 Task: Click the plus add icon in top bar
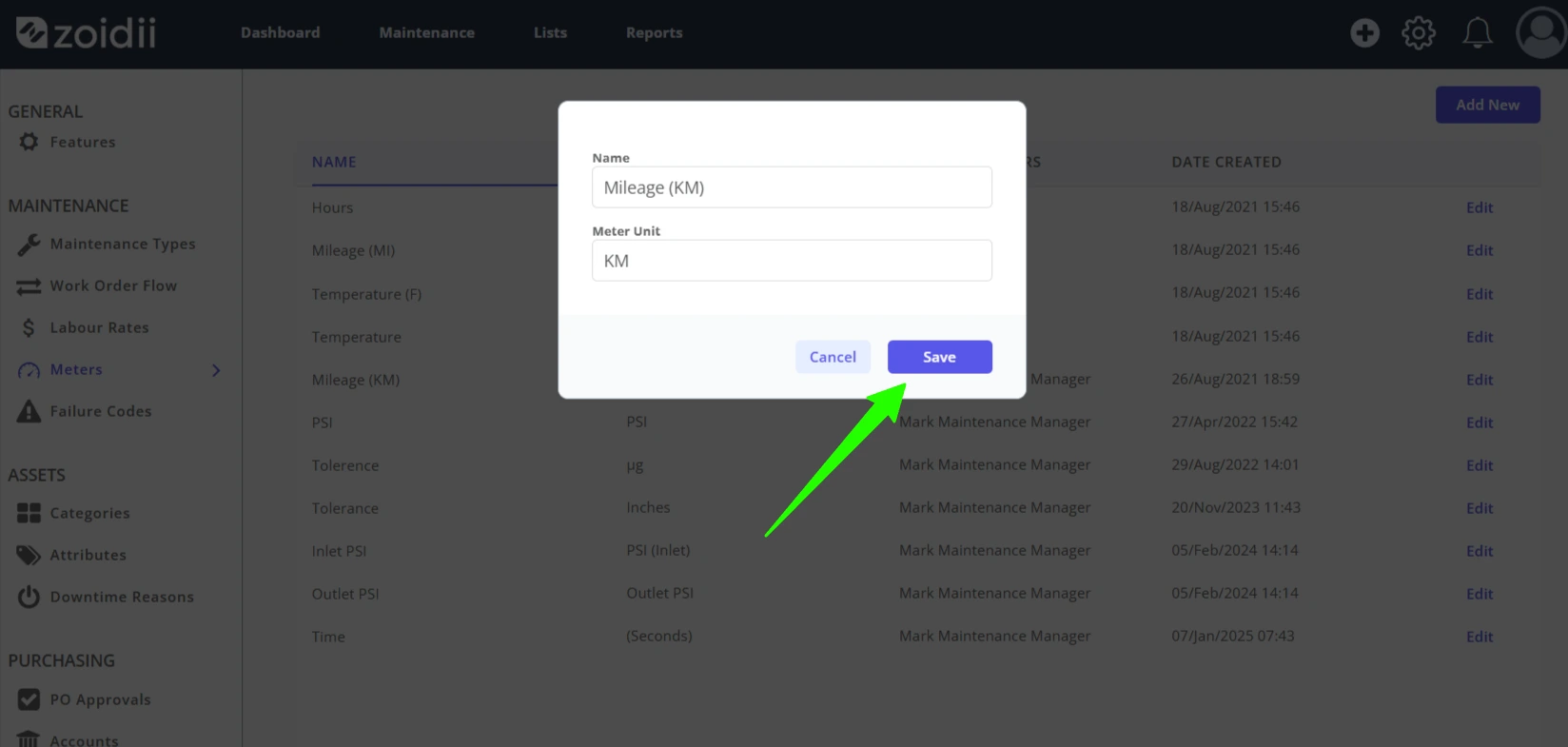(x=1364, y=32)
